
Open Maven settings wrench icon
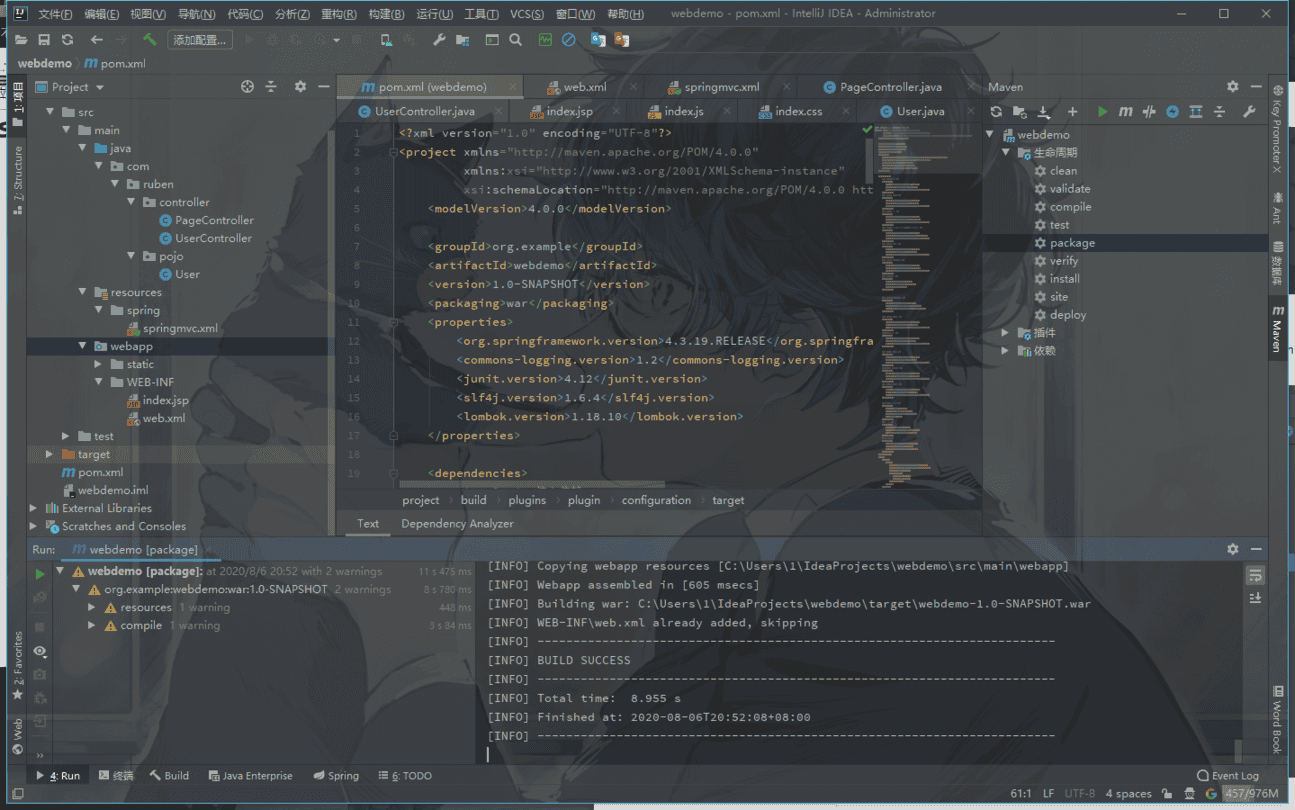(x=1249, y=112)
